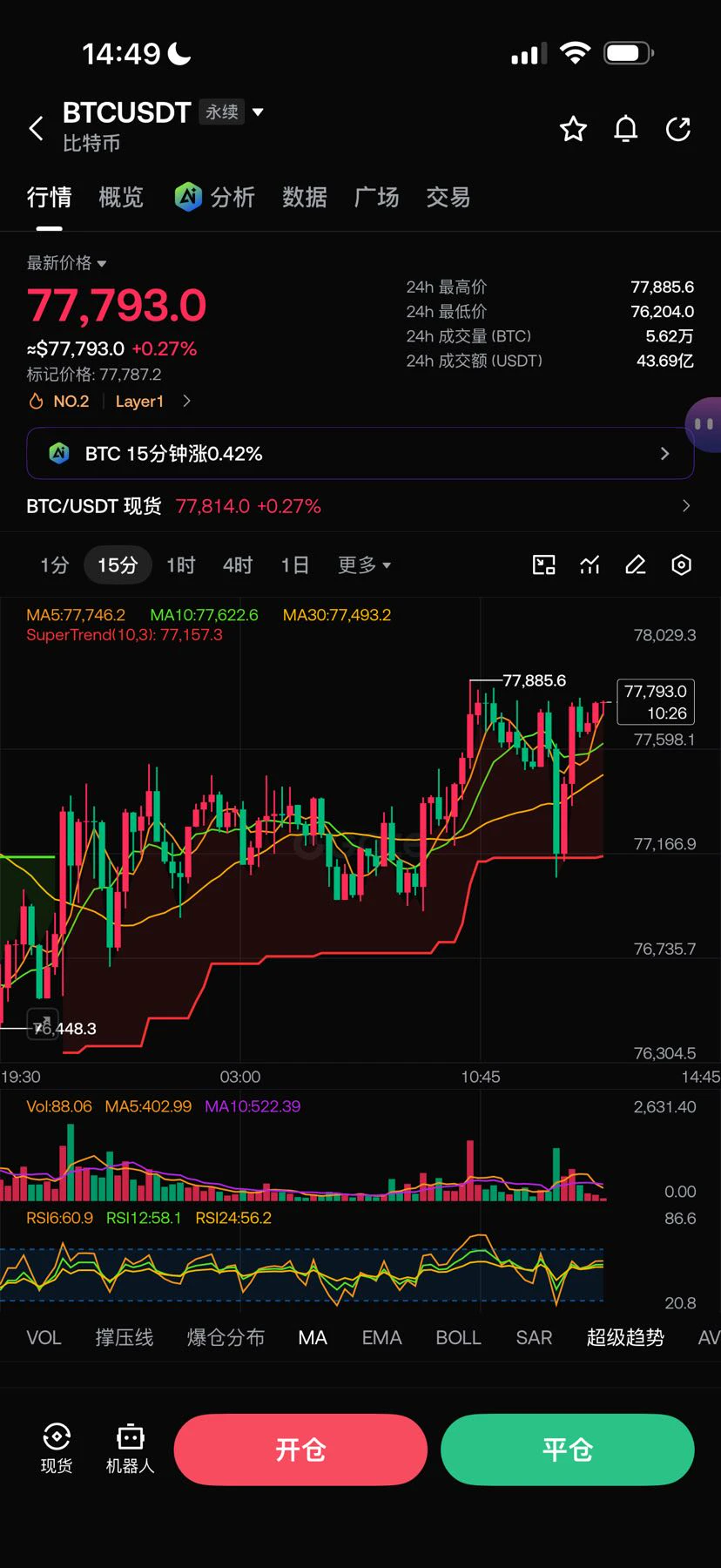Toggle 撑压线 indicator
The width and height of the screenshot is (721, 1568).
(x=125, y=1338)
